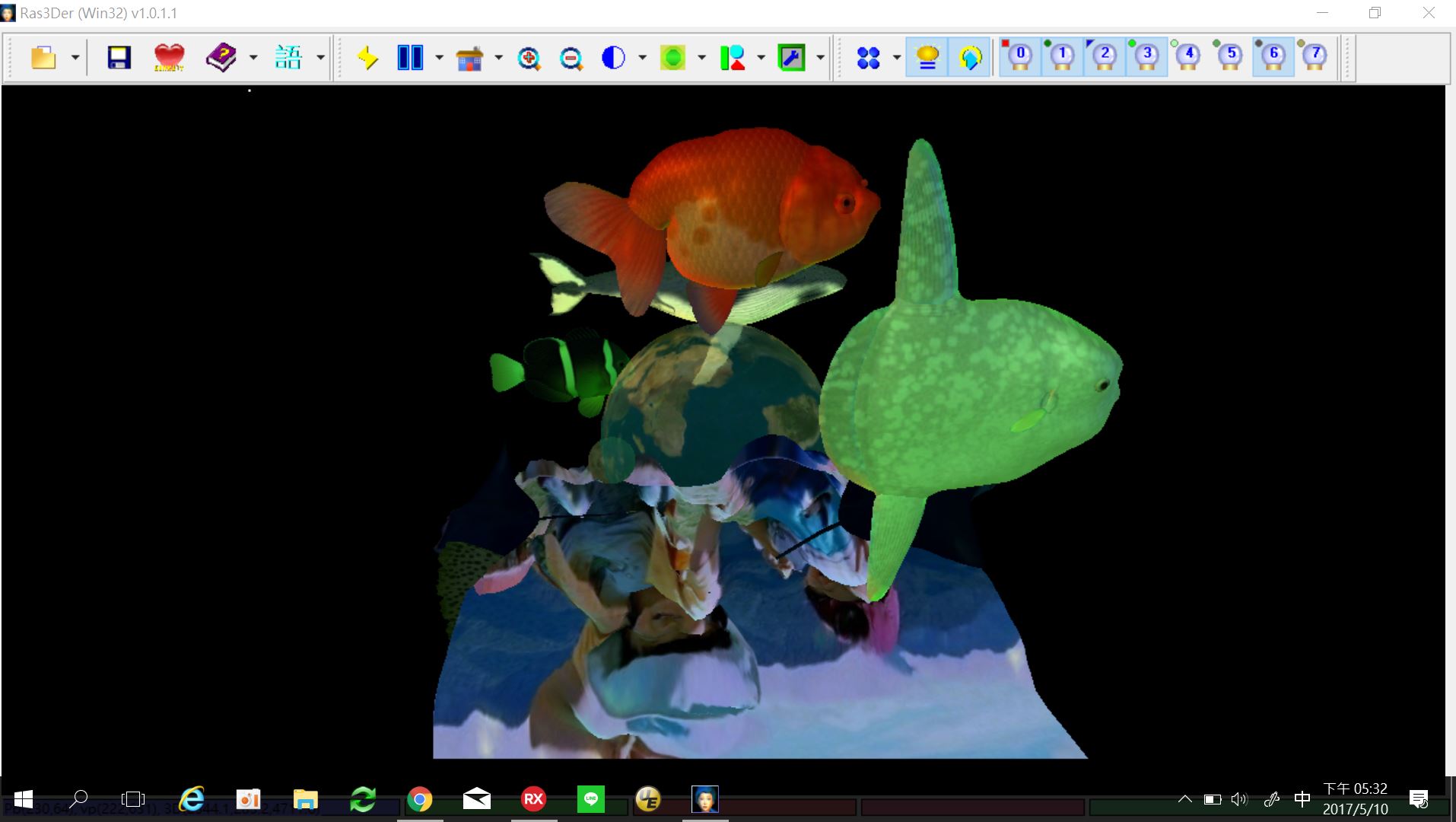Click the green wrench settings icon
Image resolution: width=1456 pixels, height=822 pixels.
791,58
